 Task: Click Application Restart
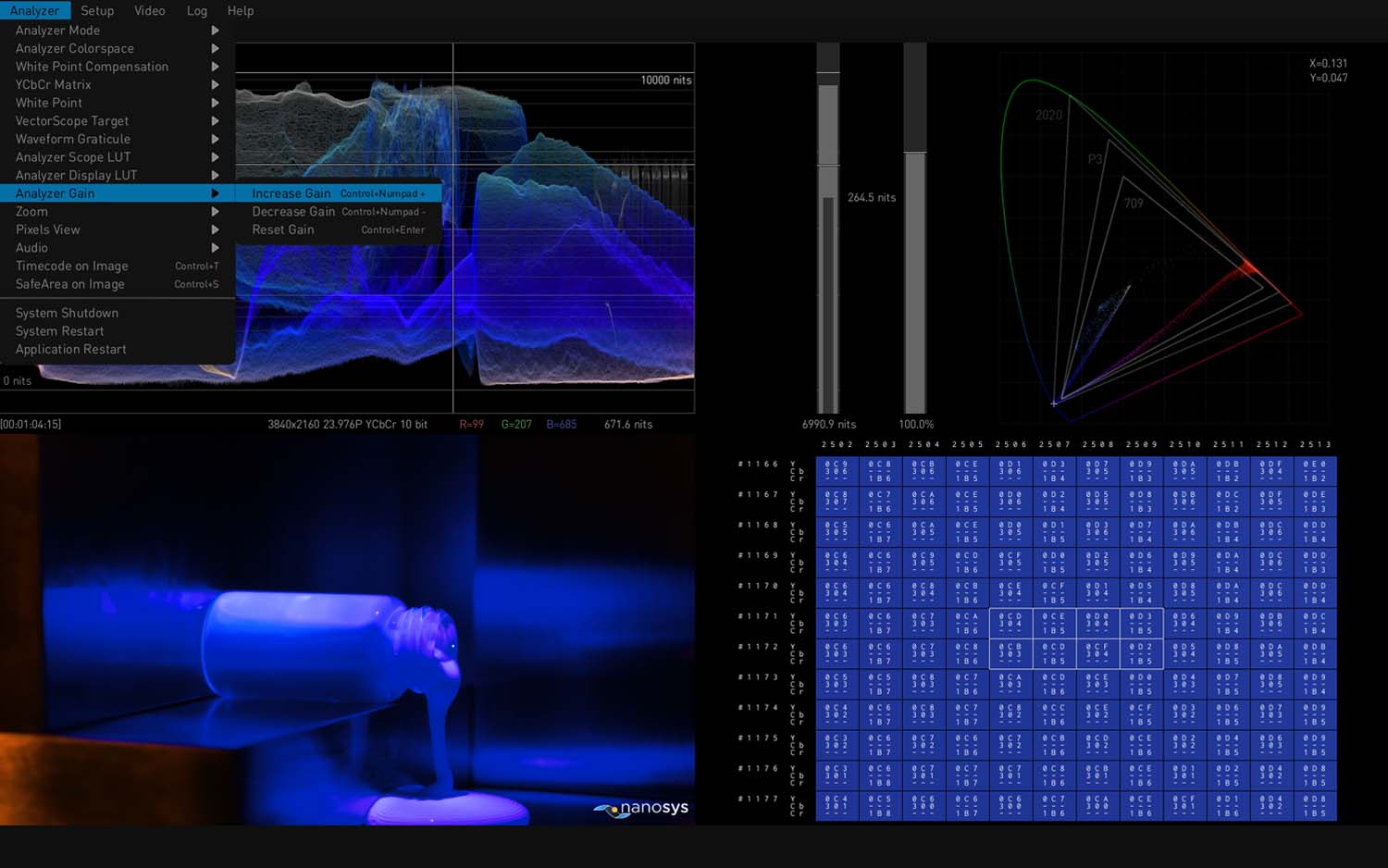[70, 349]
